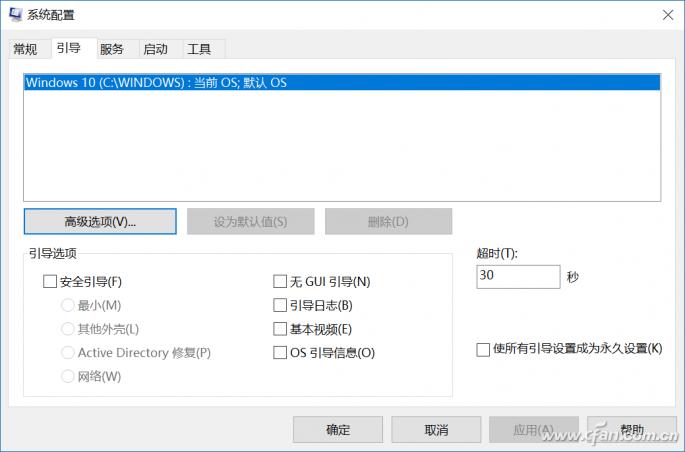Open help with the 帮助 button
The image size is (685, 452).
pos(632,430)
